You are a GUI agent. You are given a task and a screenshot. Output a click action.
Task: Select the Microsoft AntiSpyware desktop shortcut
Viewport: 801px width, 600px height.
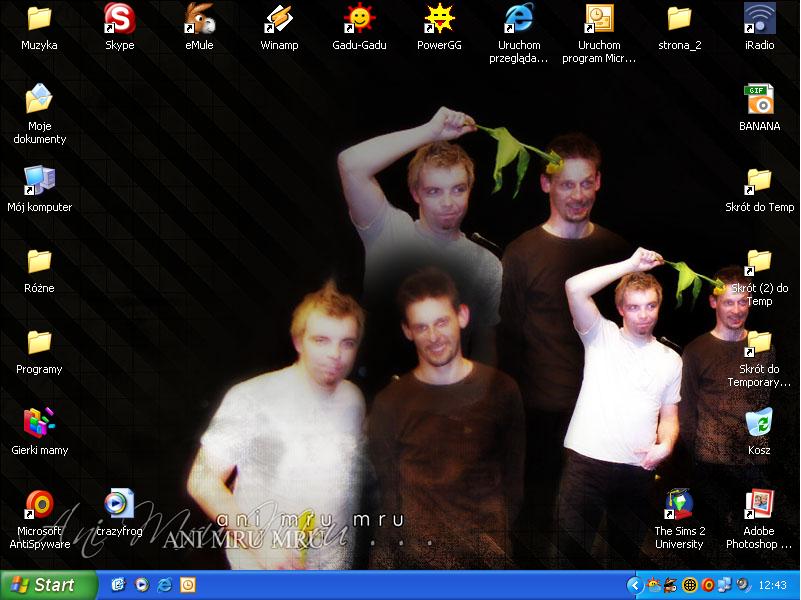[39, 519]
